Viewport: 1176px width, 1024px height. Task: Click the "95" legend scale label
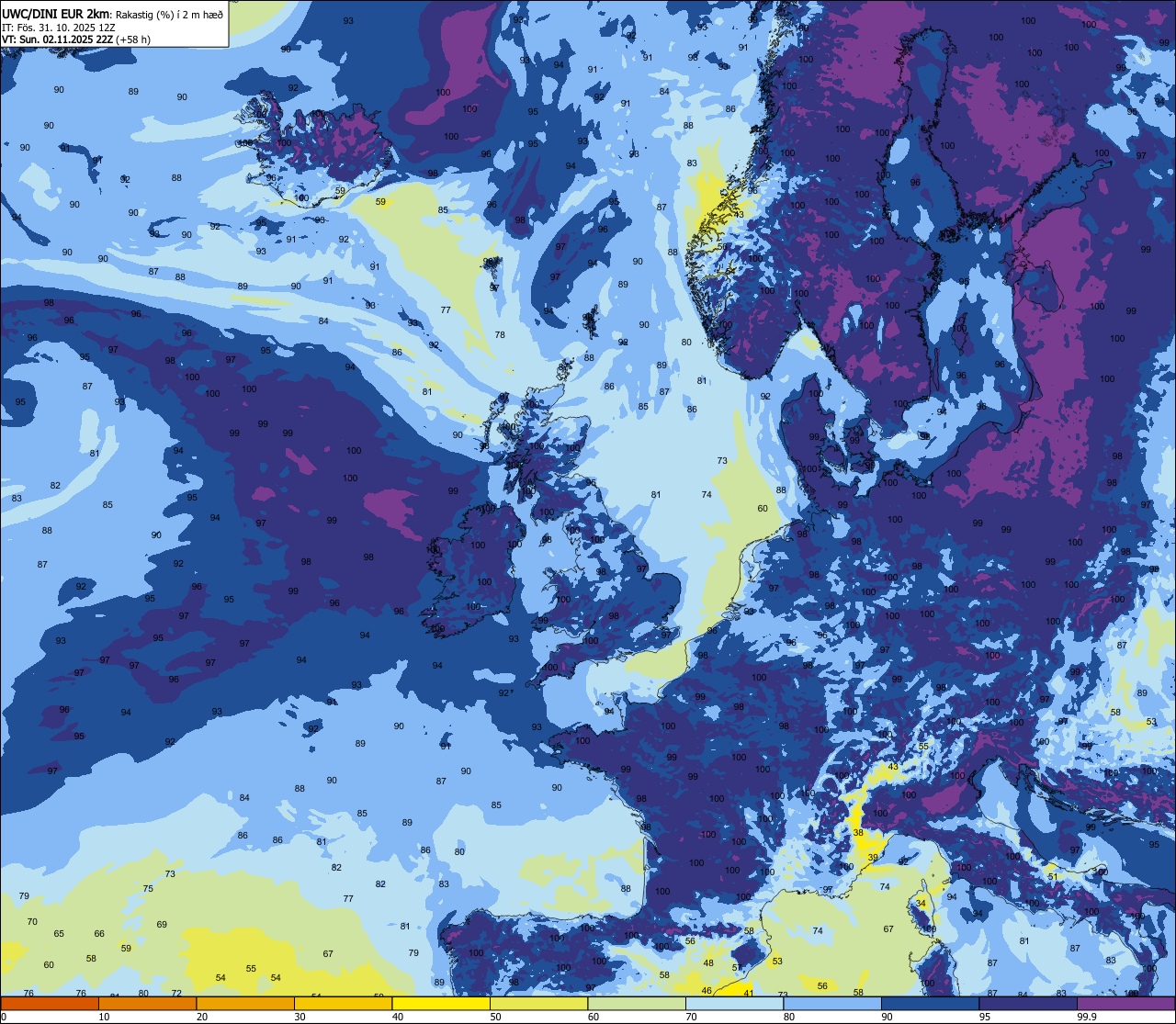tap(985, 1017)
